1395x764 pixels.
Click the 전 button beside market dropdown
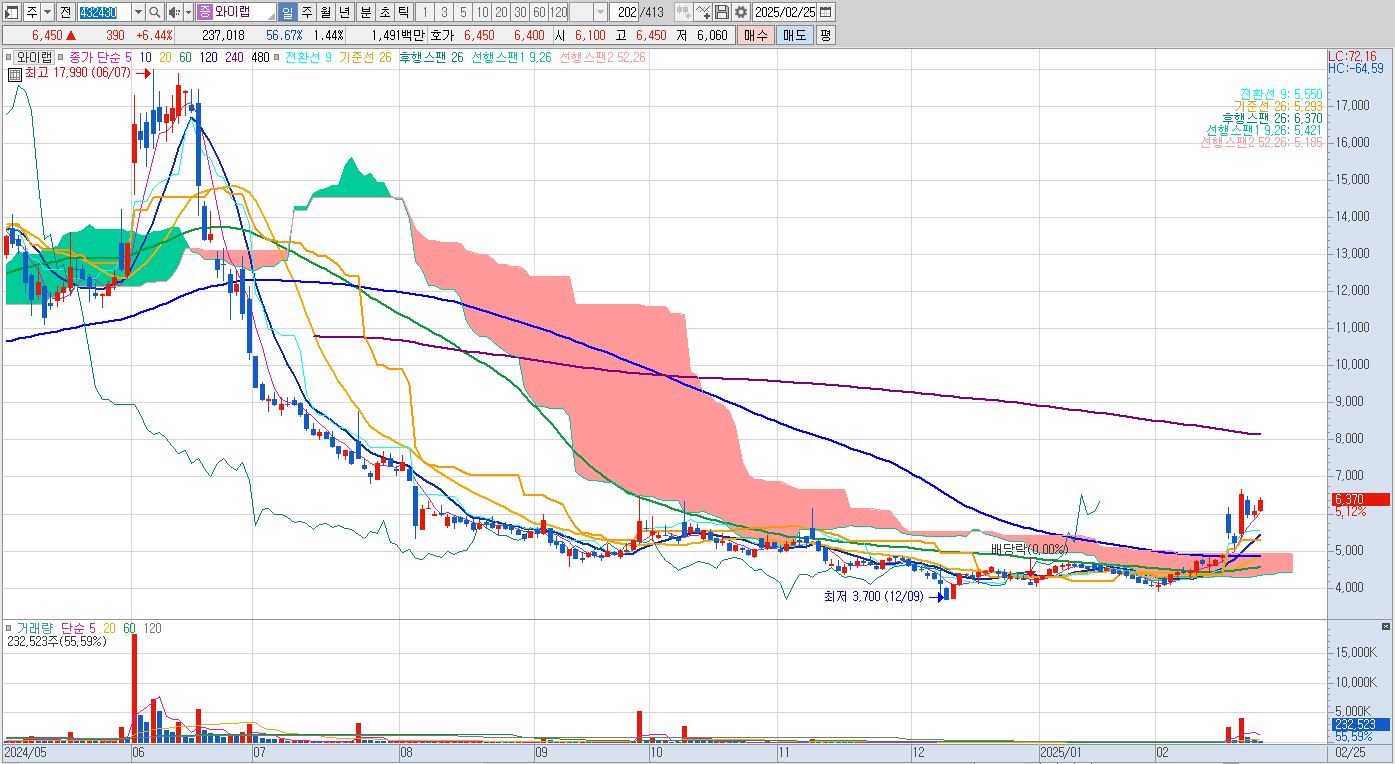tap(65, 12)
